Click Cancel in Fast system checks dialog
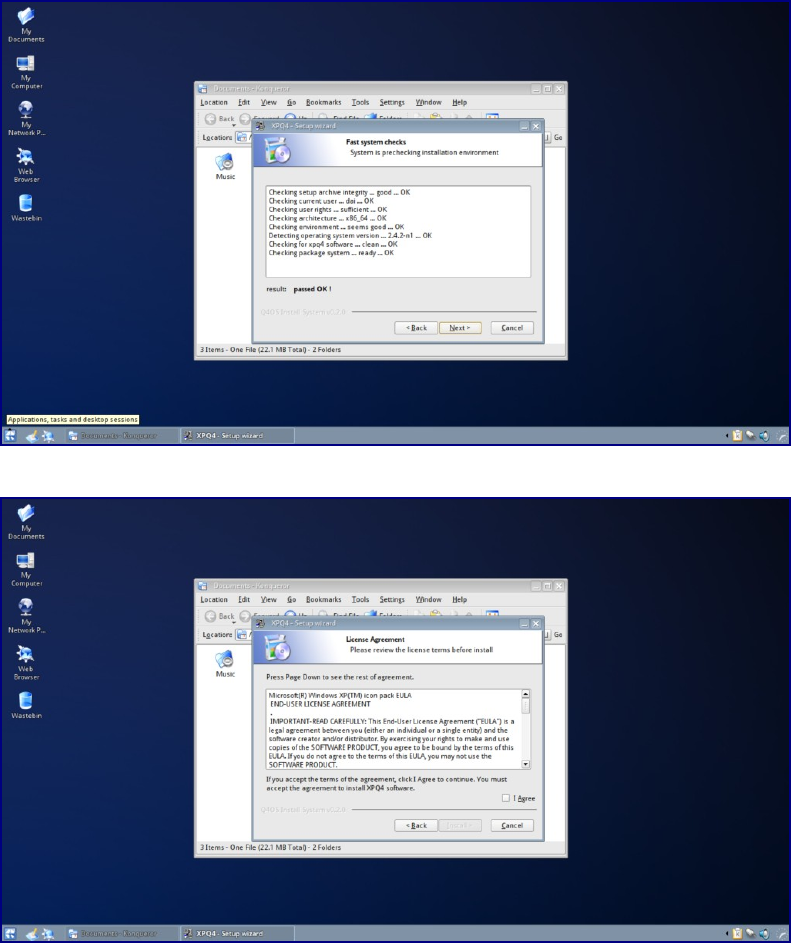 [512, 328]
